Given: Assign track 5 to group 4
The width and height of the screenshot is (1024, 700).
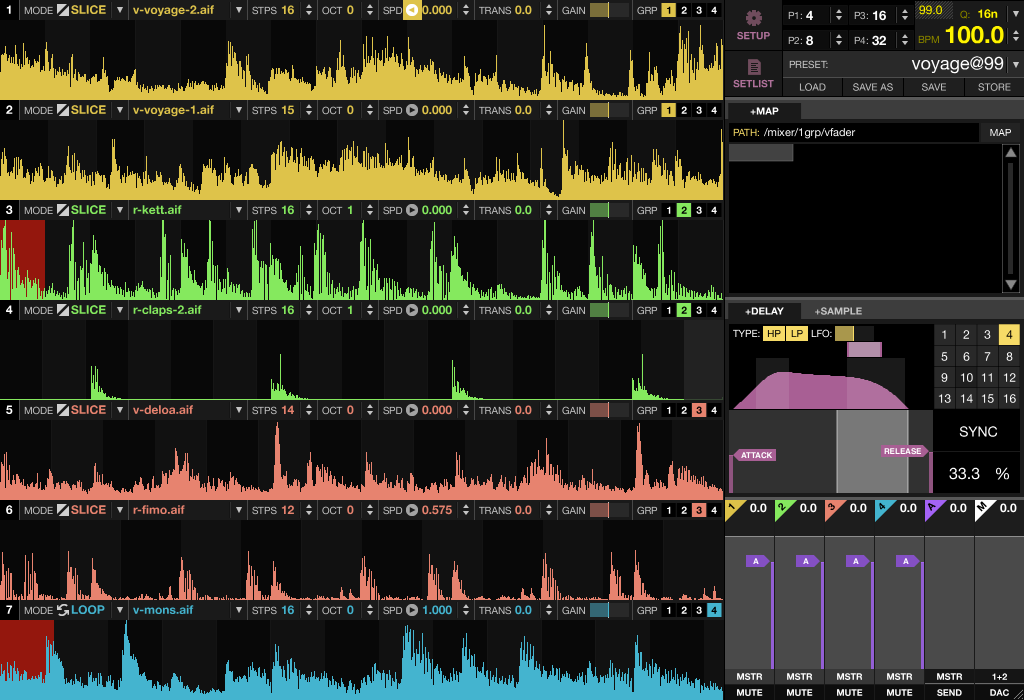Looking at the screenshot, I should point(713,410).
